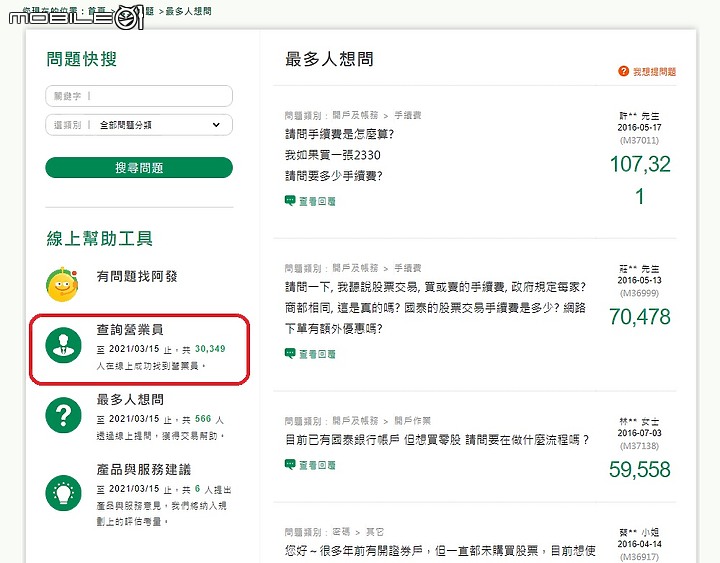Click the orange question icon beside 我想提問題

623,71
